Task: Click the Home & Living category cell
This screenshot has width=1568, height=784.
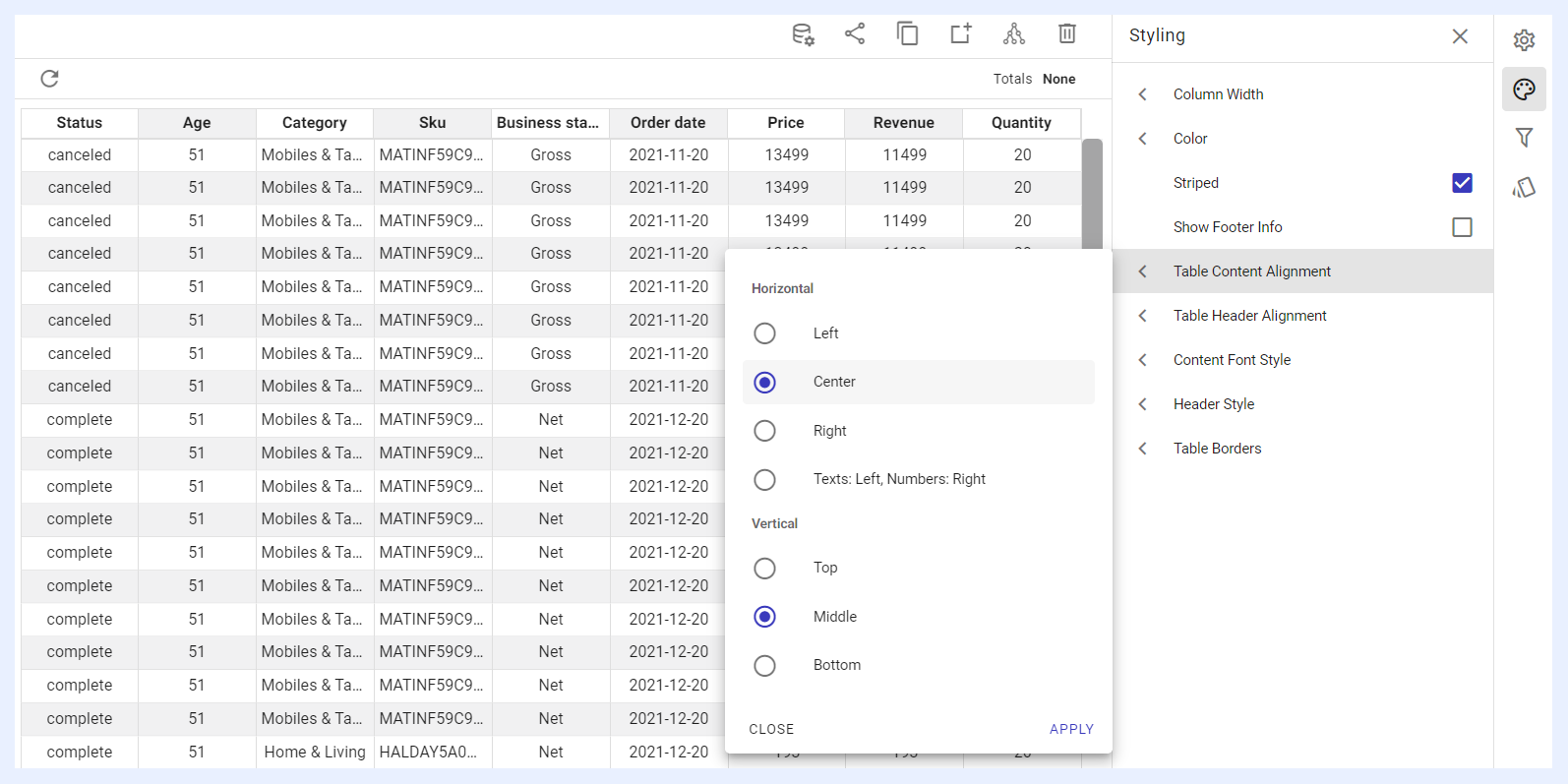Action: pos(315,752)
